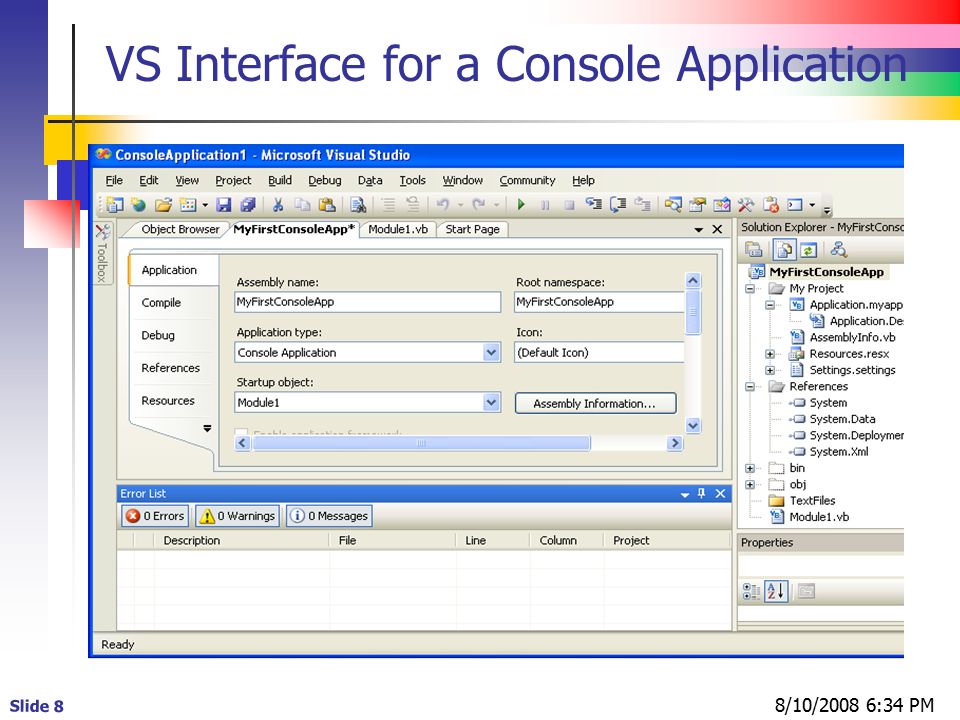The width and height of the screenshot is (960, 720).
Task: Save the current file with the floppy icon
Action: click(223, 204)
